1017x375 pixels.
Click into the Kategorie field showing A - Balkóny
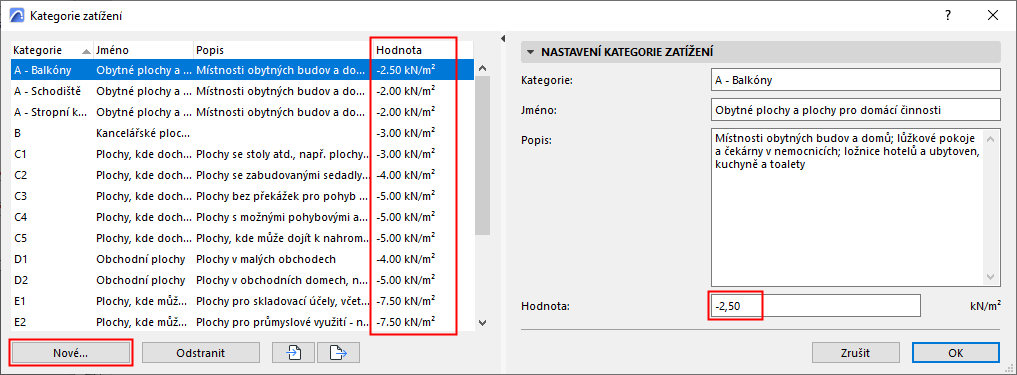pos(855,80)
